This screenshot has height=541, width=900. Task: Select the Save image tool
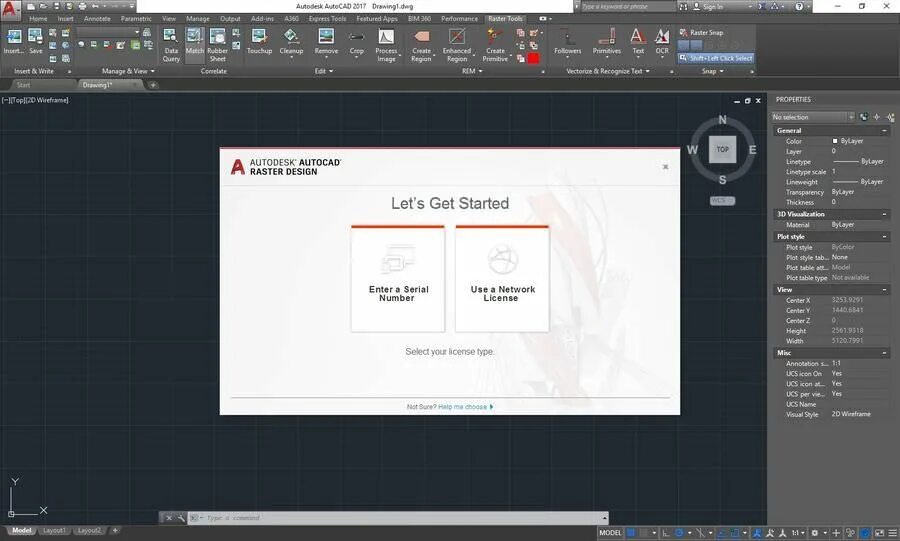coord(36,41)
